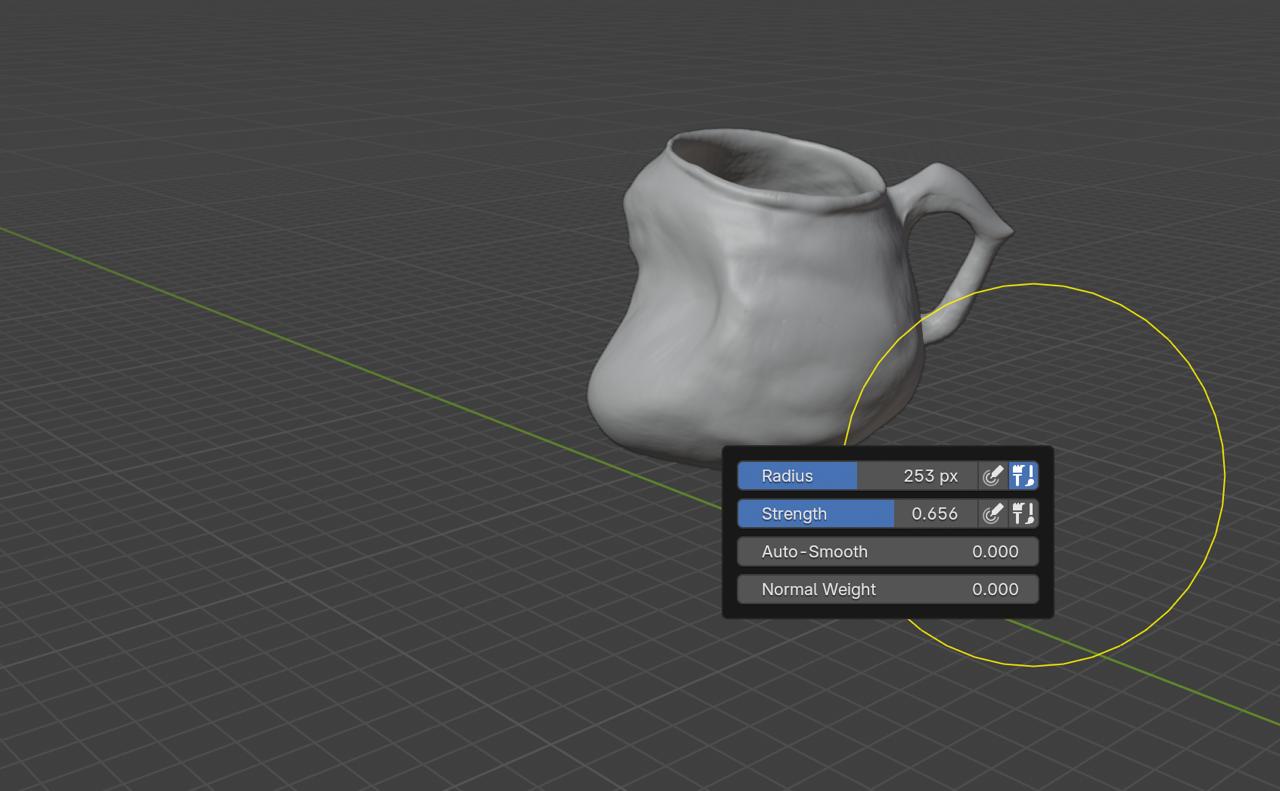This screenshot has width=1280, height=791.
Task: Enable pressure sensitivity for Radius
Action: coord(992,476)
